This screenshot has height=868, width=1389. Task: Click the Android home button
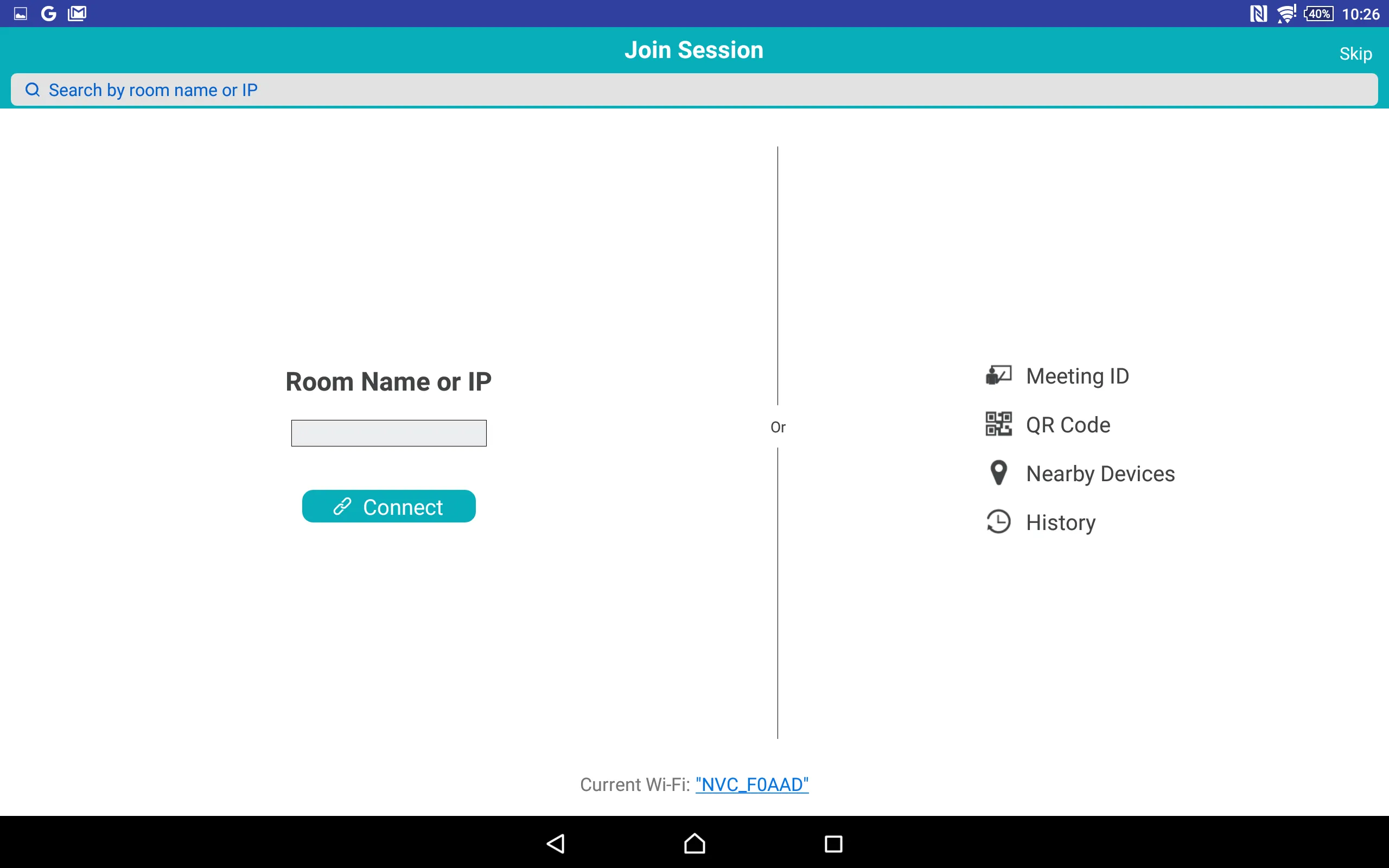(x=693, y=842)
